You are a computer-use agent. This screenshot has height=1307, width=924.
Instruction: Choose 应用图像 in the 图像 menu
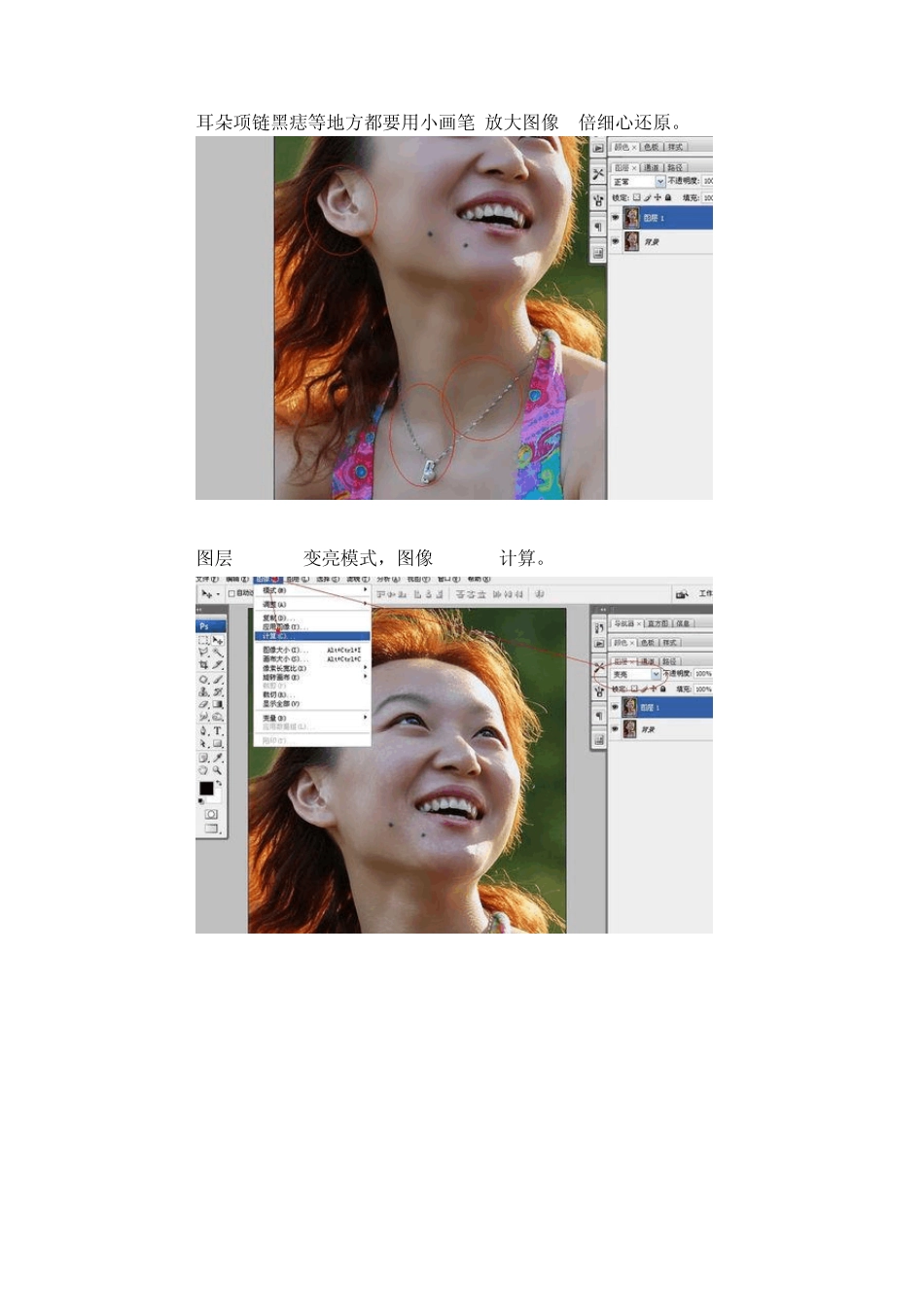click(x=312, y=627)
